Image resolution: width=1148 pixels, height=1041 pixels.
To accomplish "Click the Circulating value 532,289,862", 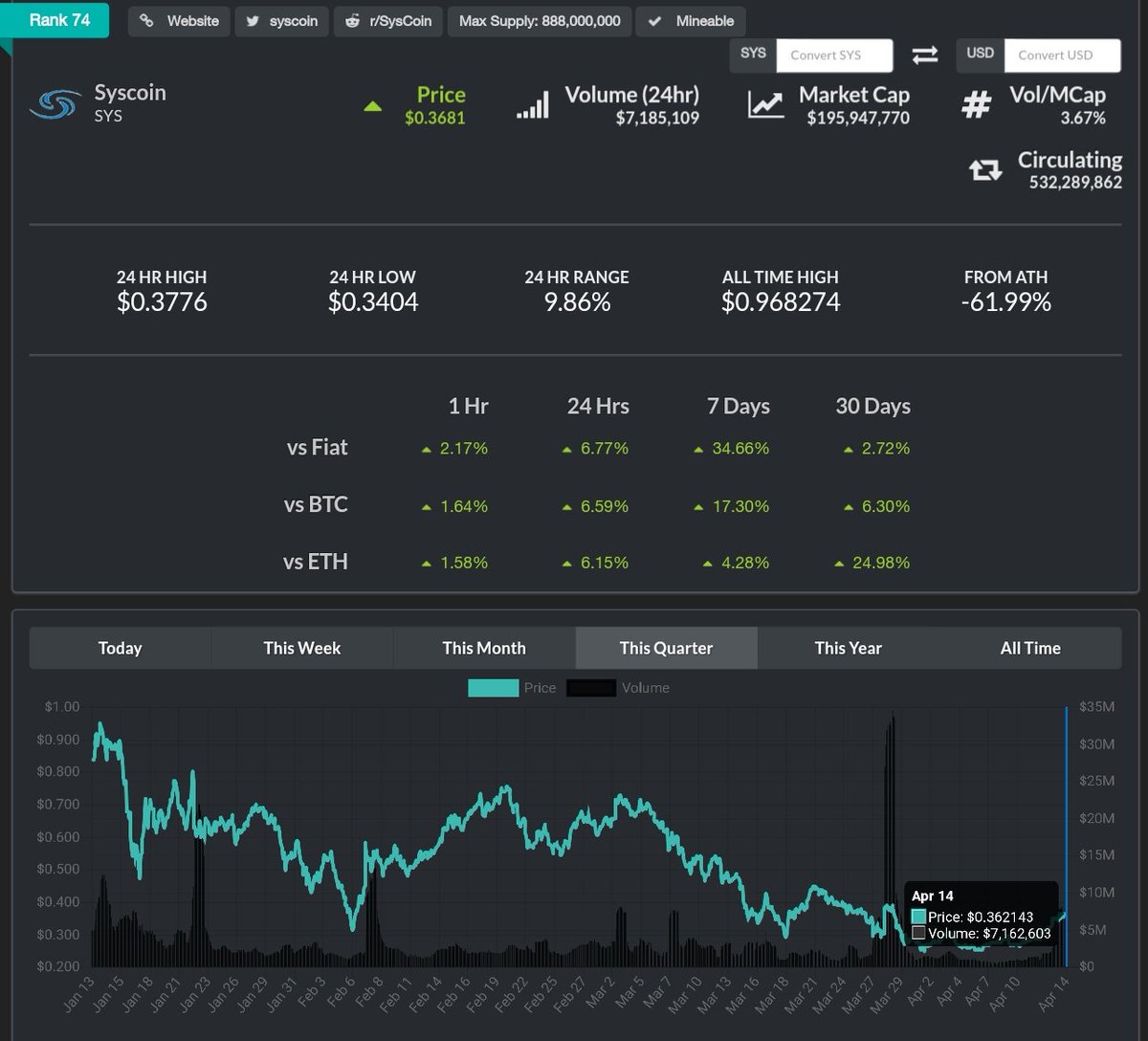I will tap(1076, 182).
